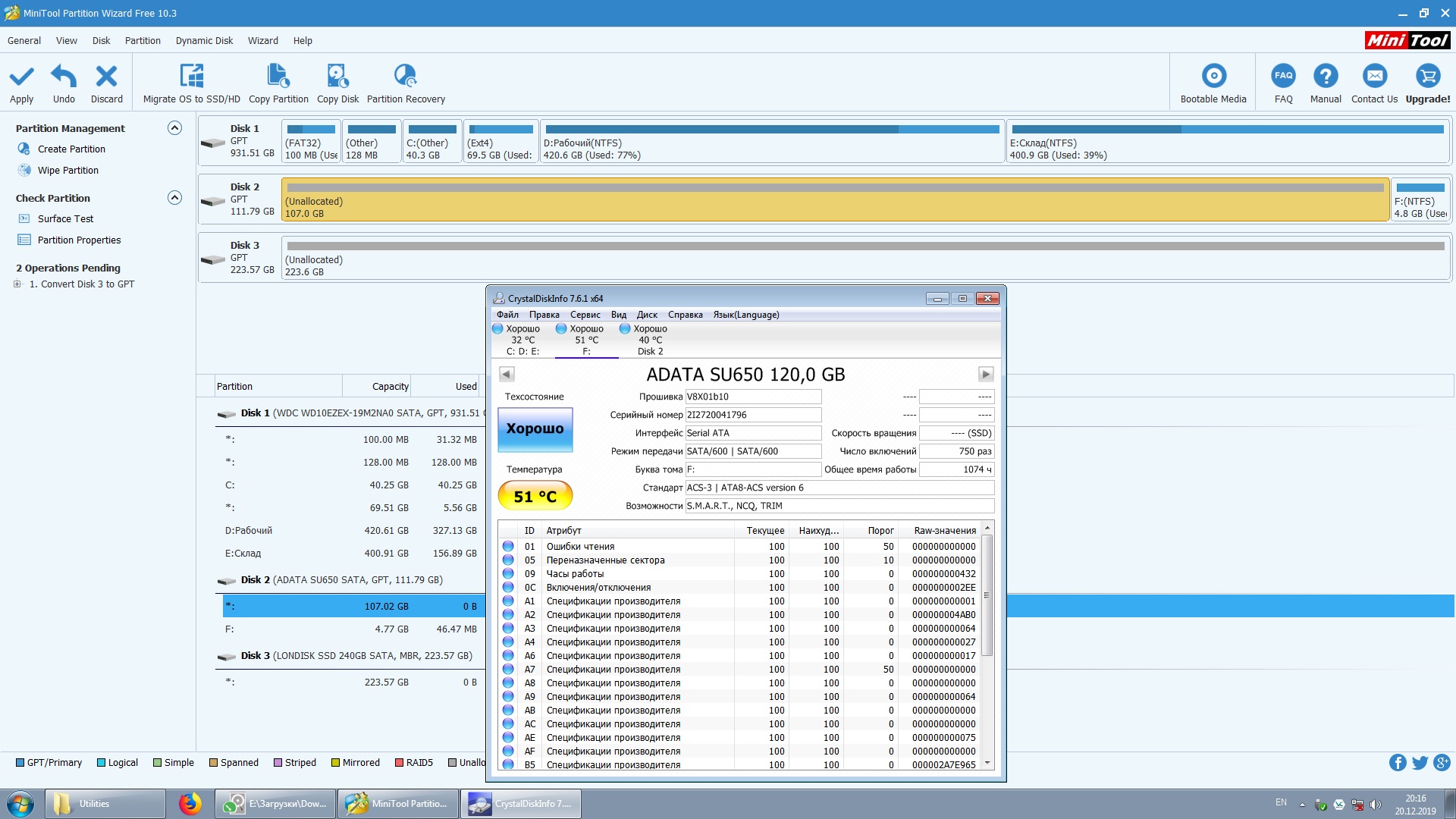Open Migrate OS to SSD/HD wizard
This screenshot has width=1456, height=819.
coord(191,77)
